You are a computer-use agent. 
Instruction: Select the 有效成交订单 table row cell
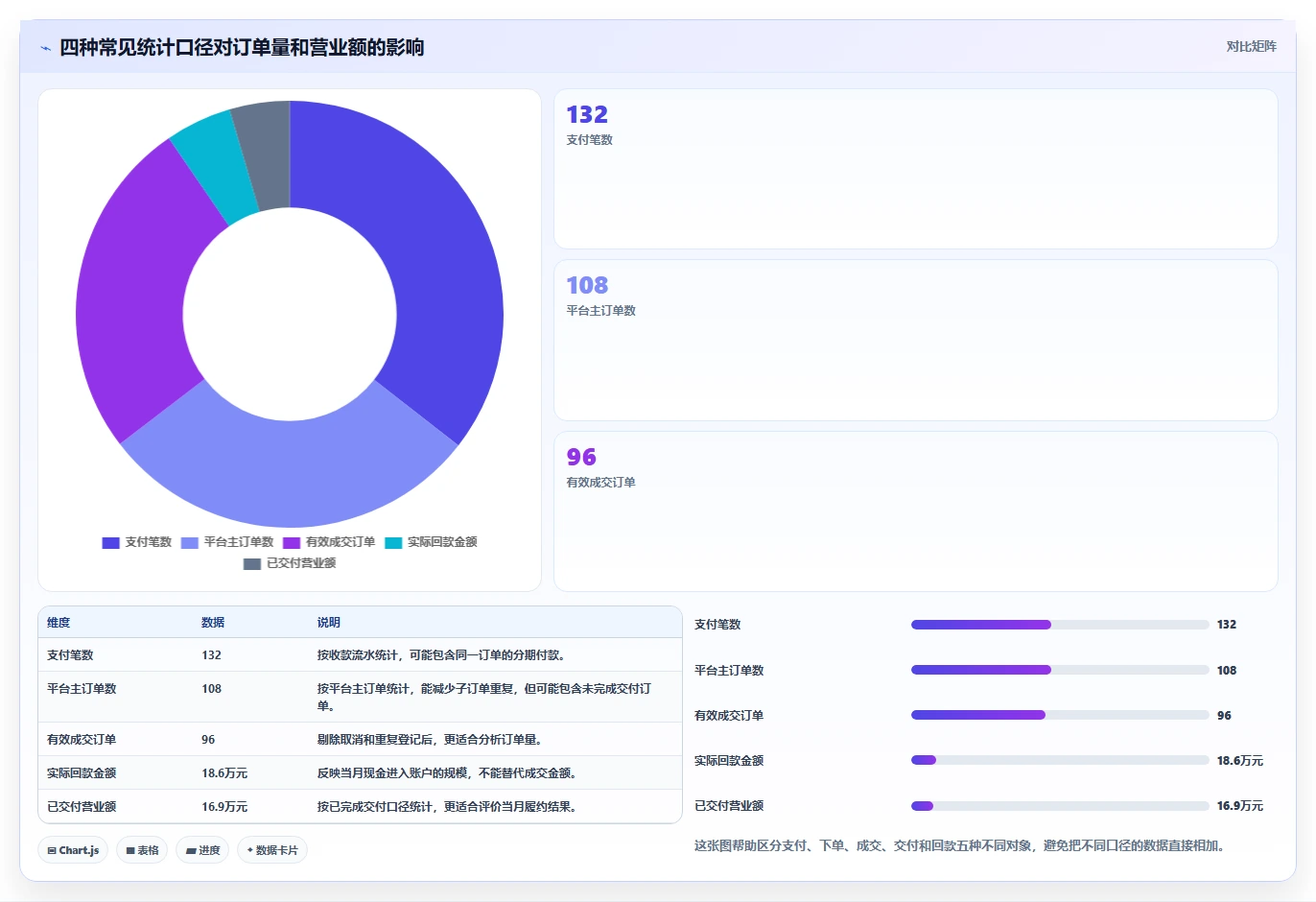tap(82, 740)
